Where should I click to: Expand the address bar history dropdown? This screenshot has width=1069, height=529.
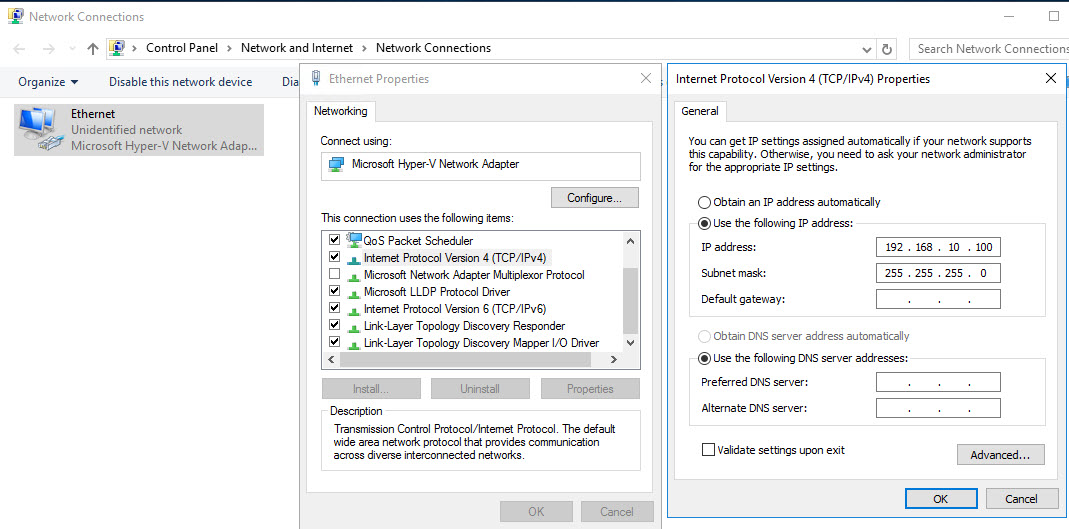click(x=867, y=49)
